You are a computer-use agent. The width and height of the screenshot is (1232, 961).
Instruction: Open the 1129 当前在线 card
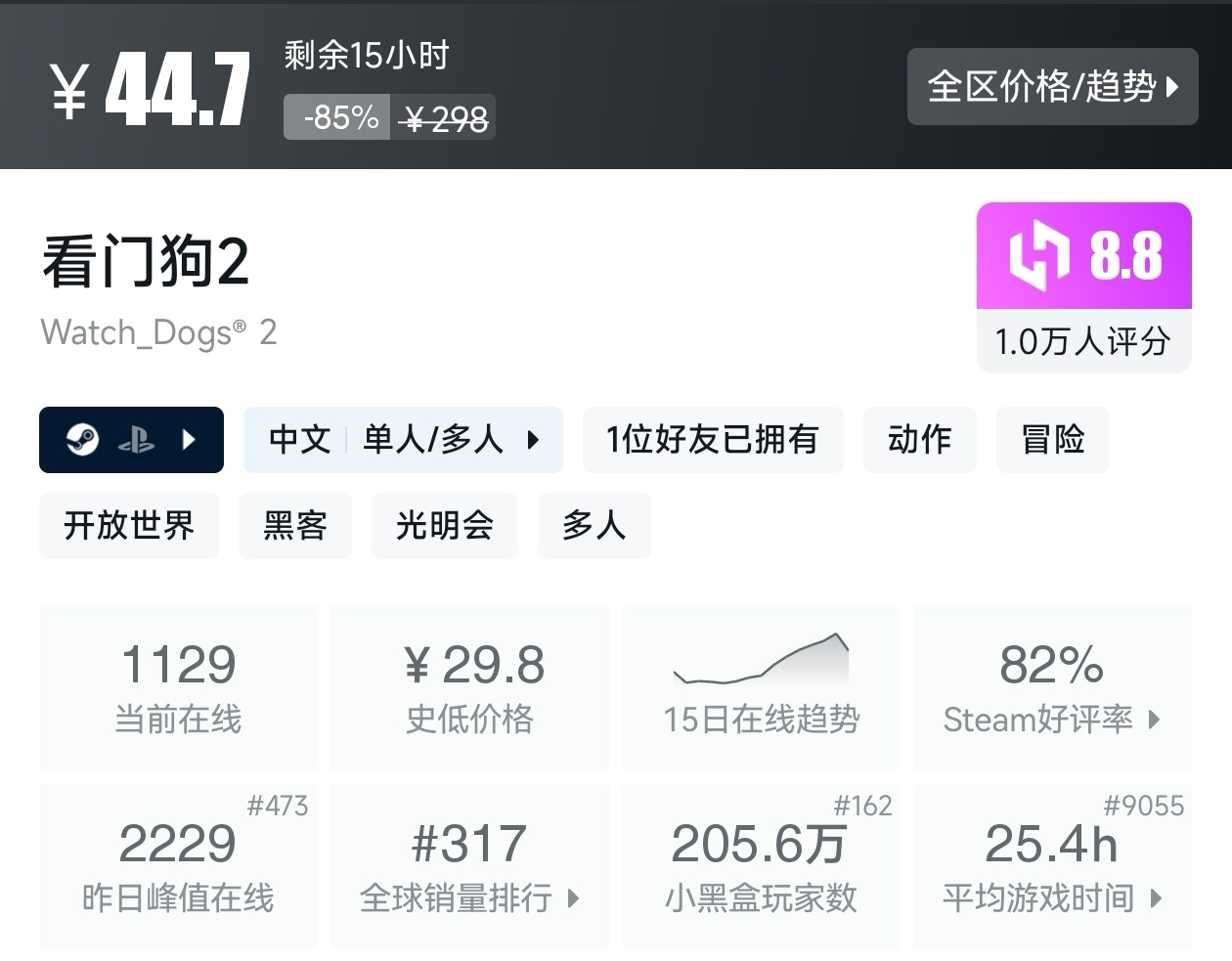click(x=178, y=687)
